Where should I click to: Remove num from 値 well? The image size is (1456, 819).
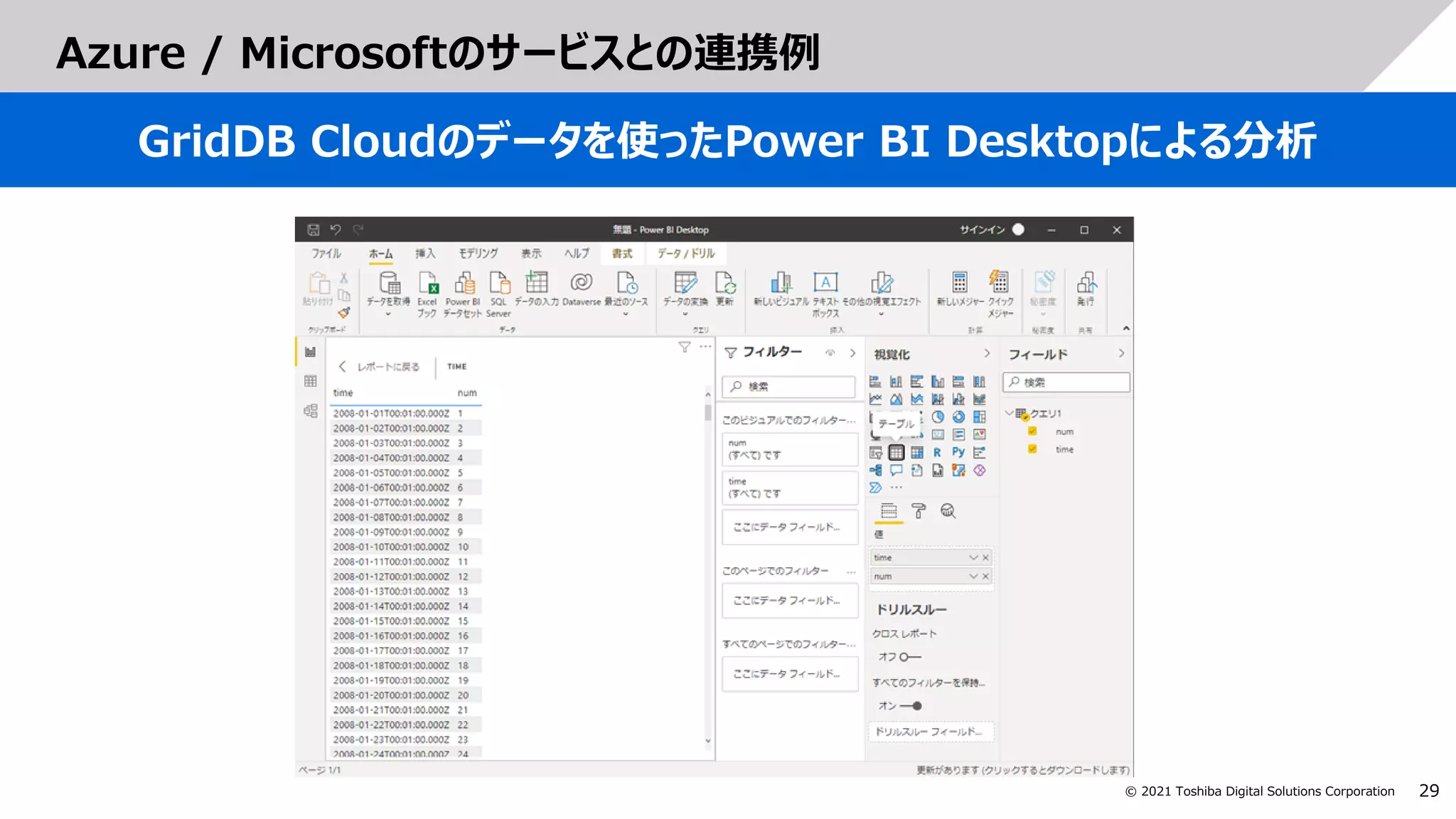986,577
